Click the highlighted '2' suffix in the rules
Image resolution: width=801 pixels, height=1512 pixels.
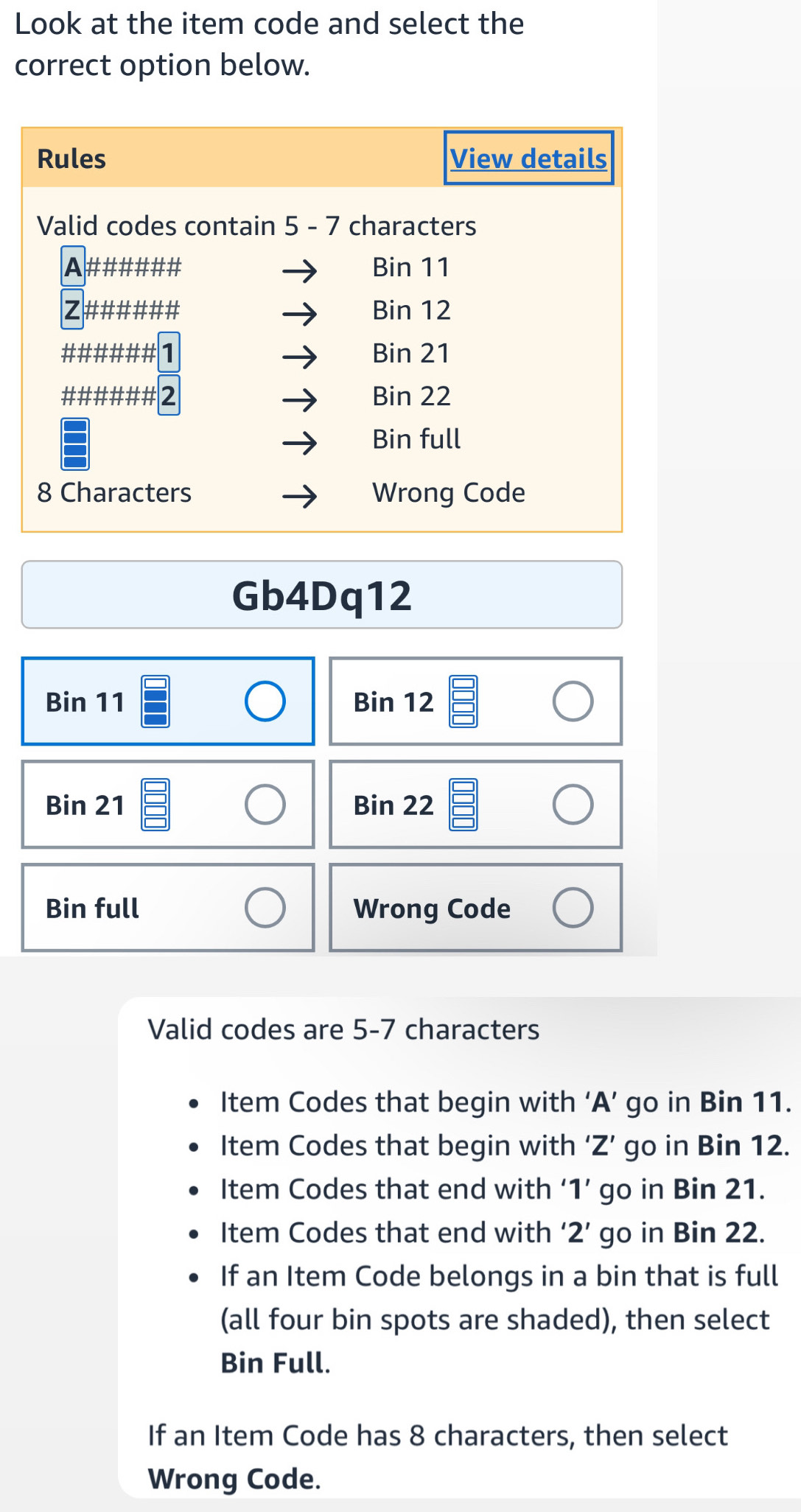pyautogui.click(x=169, y=396)
